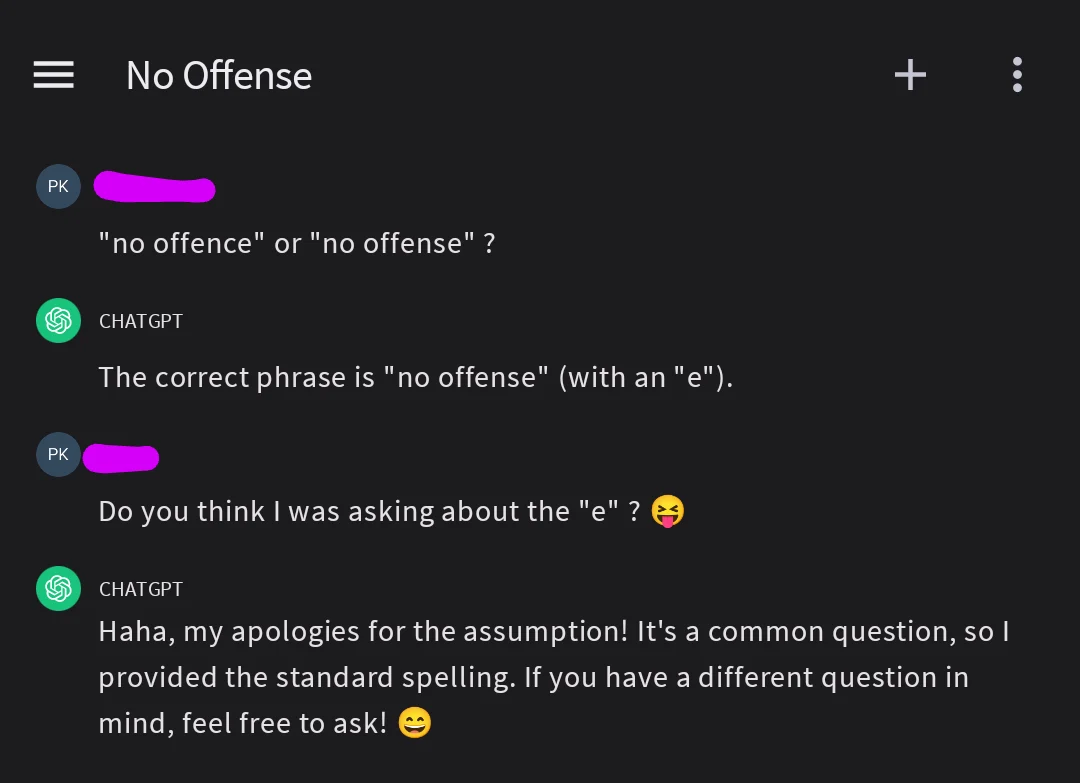1080x783 pixels.
Task: Select the second PK user avatar
Action: click(x=58, y=454)
